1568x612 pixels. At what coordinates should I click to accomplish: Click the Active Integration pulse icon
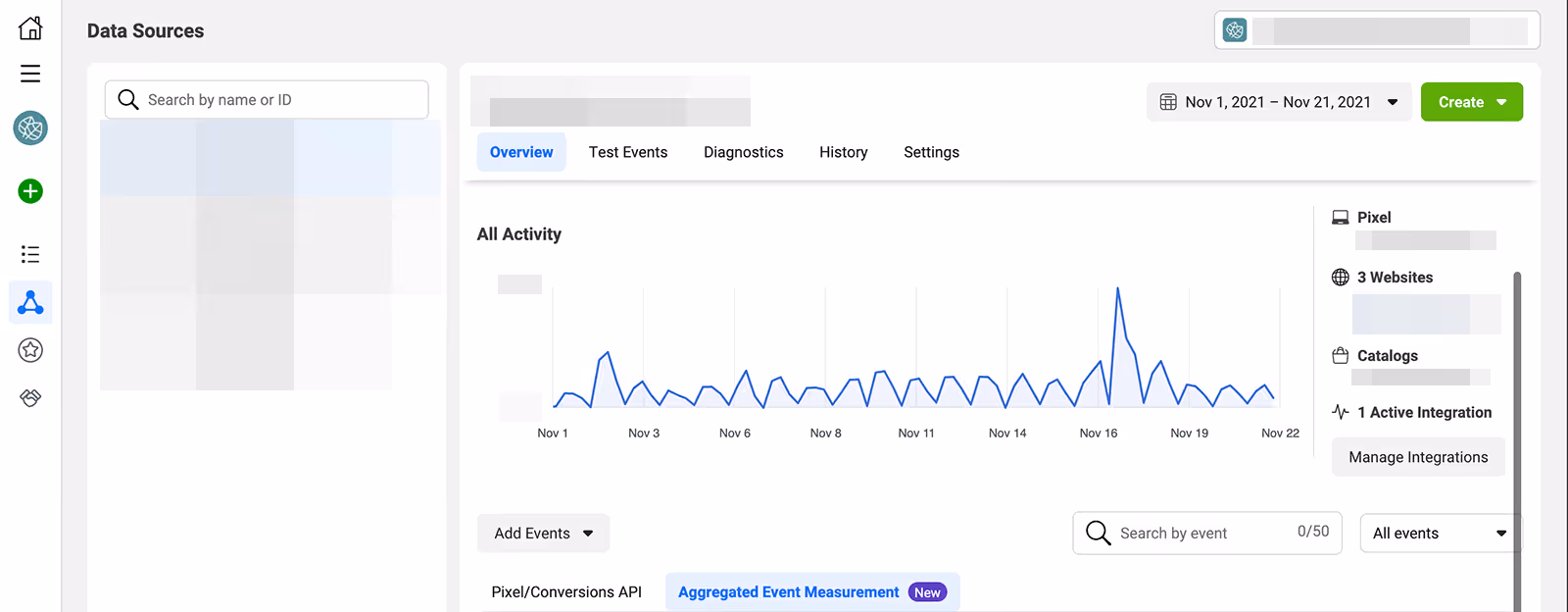point(1341,412)
